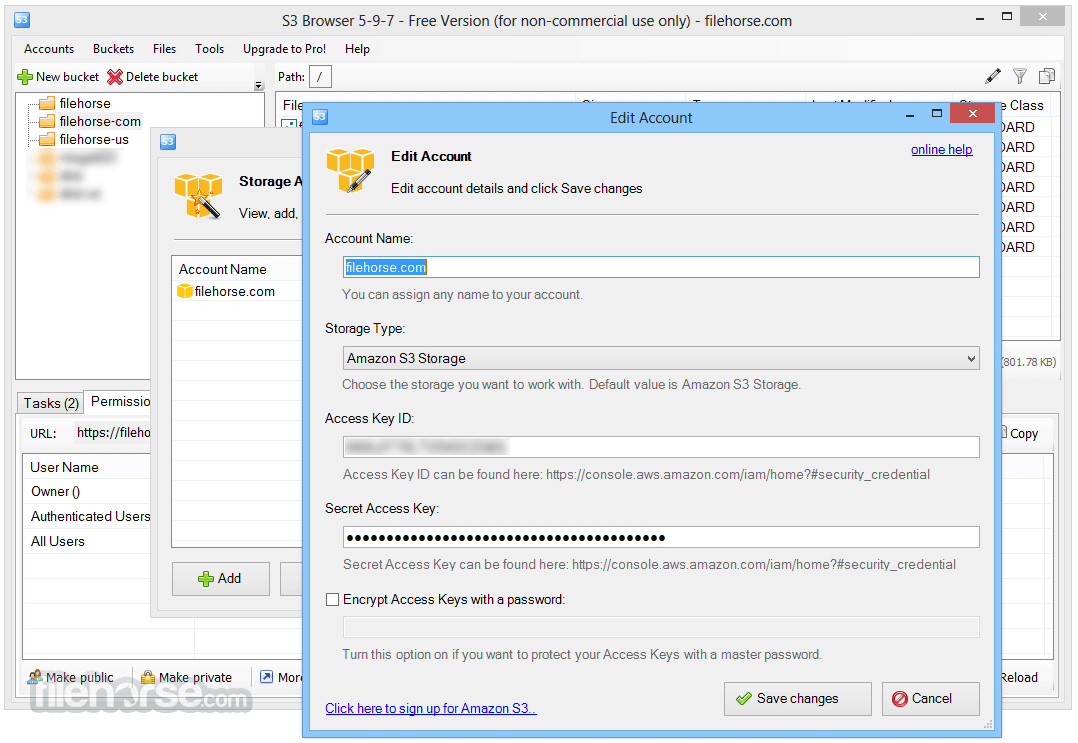Click the pencil edit path icon

pos(993,76)
